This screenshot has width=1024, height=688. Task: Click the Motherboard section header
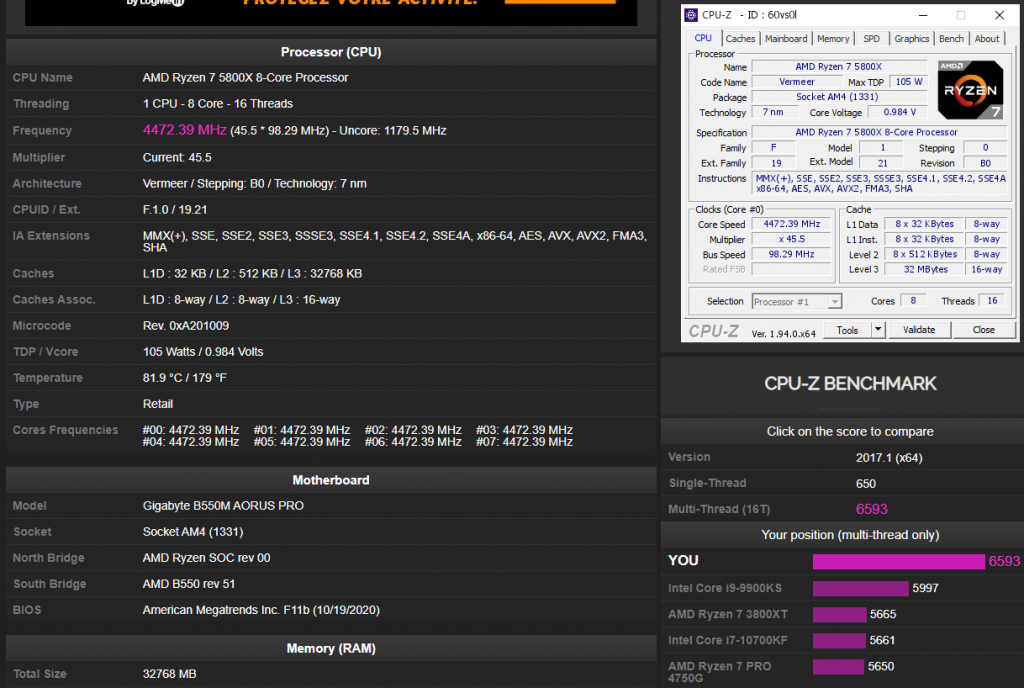click(331, 480)
